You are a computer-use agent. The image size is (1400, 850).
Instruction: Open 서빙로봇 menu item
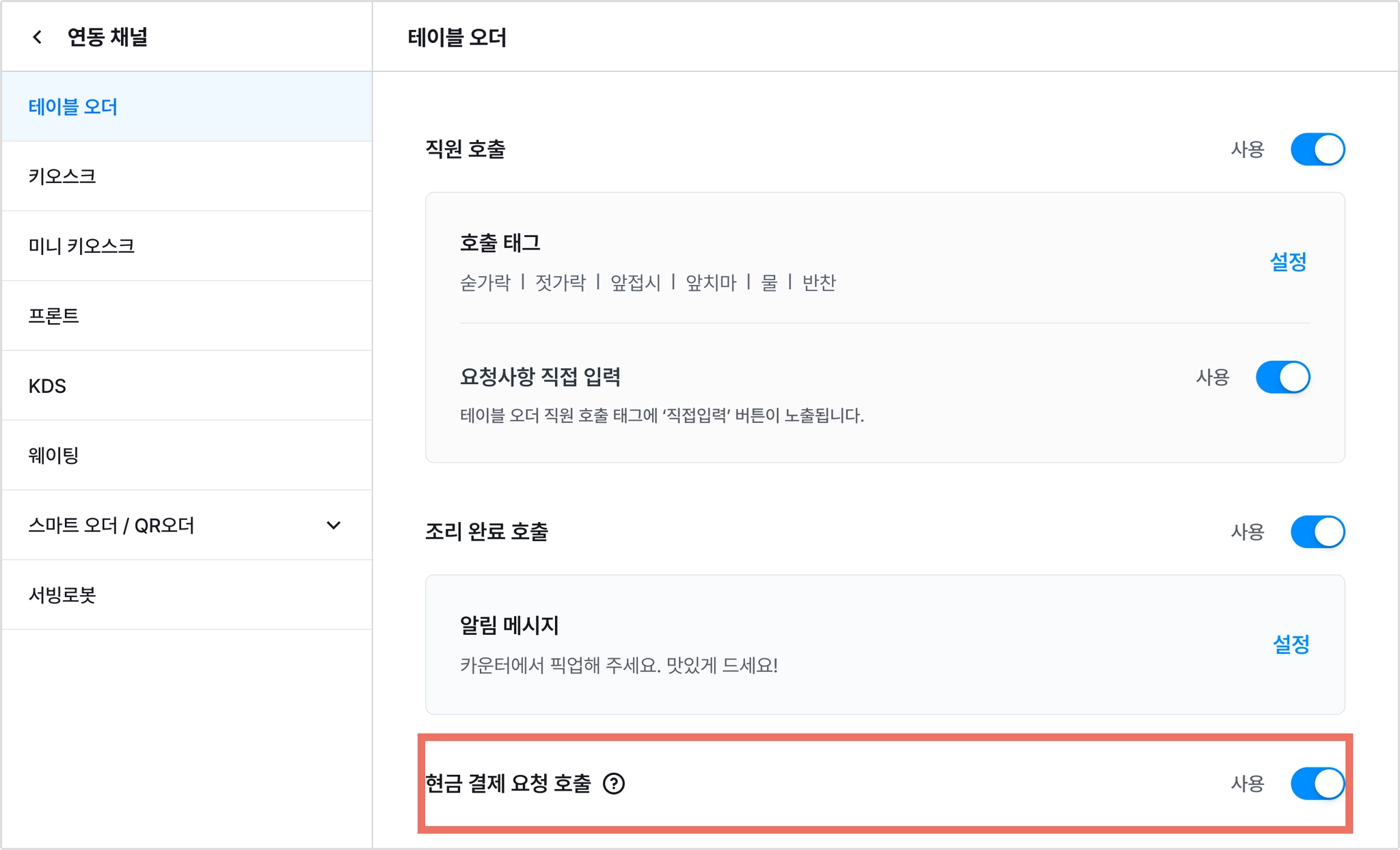pos(187,594)
